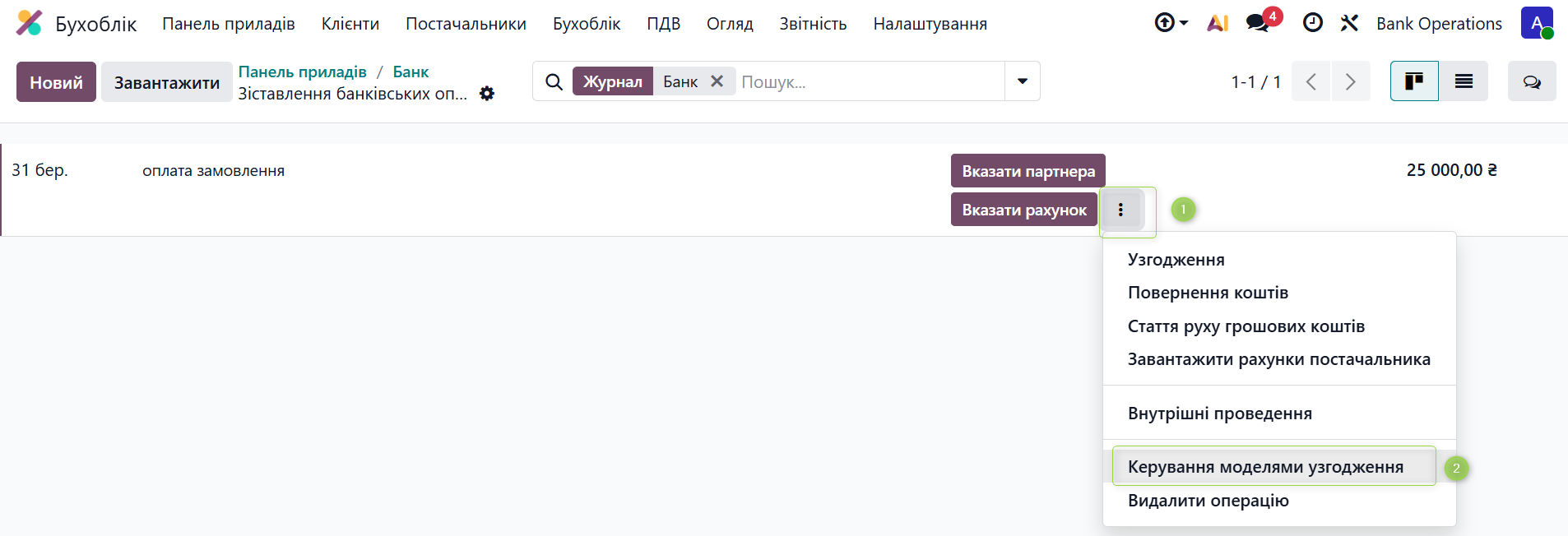Remove the Банк journal filter
This screenshot has width=1568, height=536.
coord(717,81)
